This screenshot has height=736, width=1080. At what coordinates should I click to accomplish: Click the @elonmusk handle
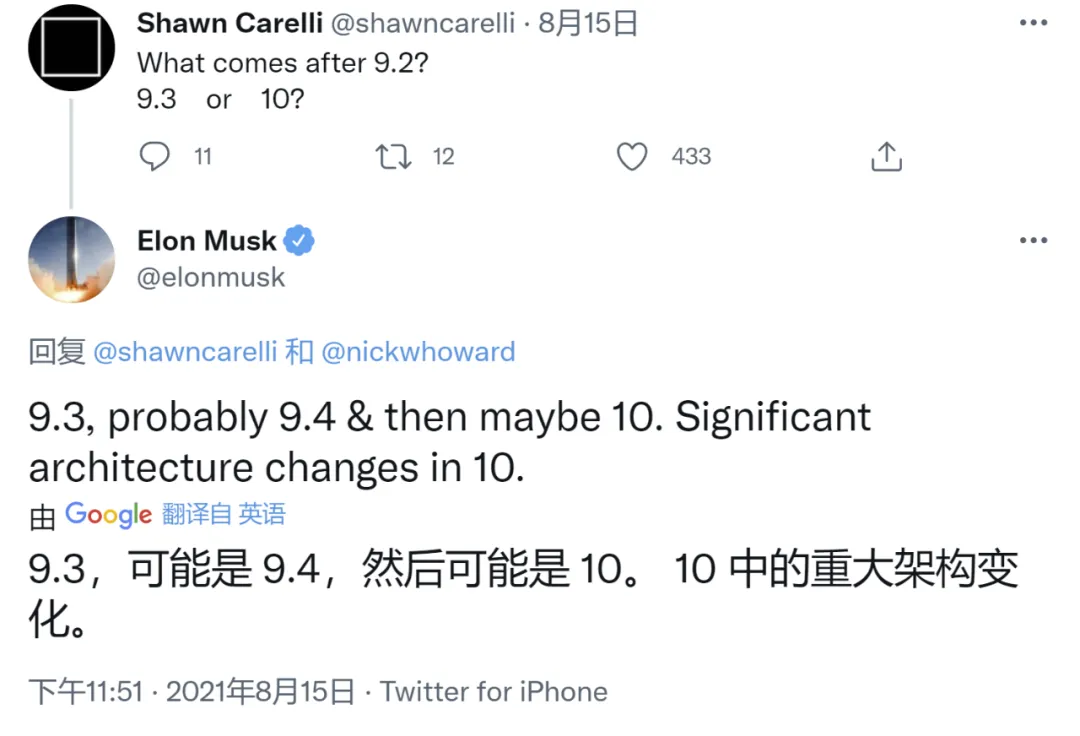[211, 277]
